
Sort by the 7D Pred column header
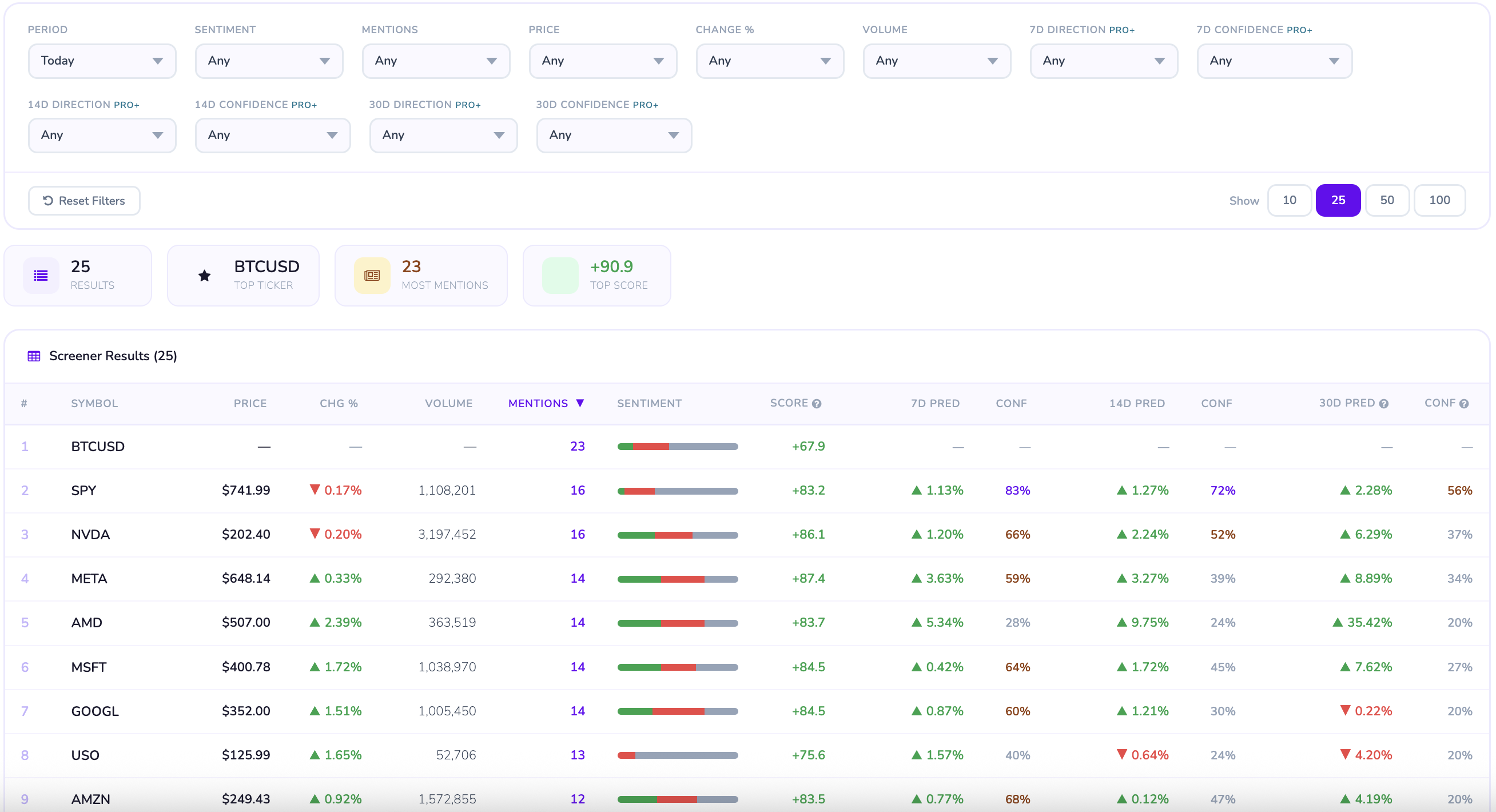coord(935,404)
